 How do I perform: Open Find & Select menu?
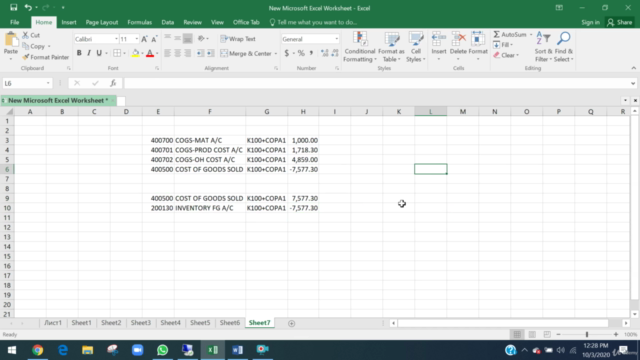[564, 47]
